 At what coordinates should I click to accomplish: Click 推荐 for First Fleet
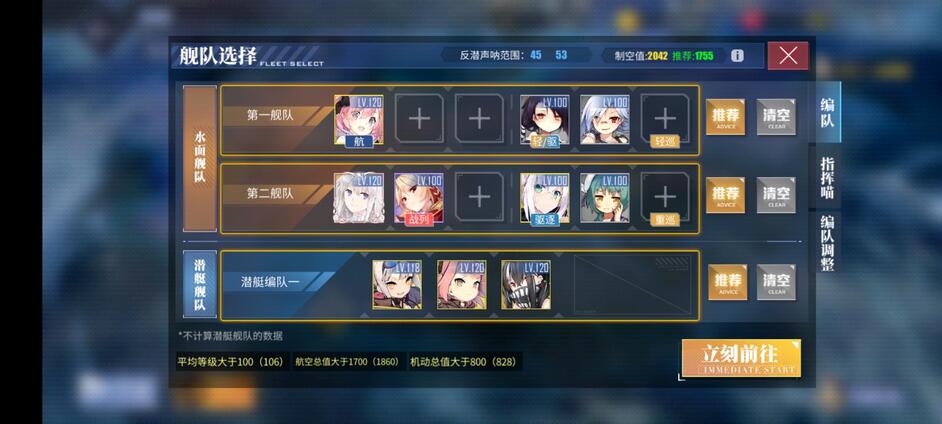pyautogui.click(x=725, y=117)
